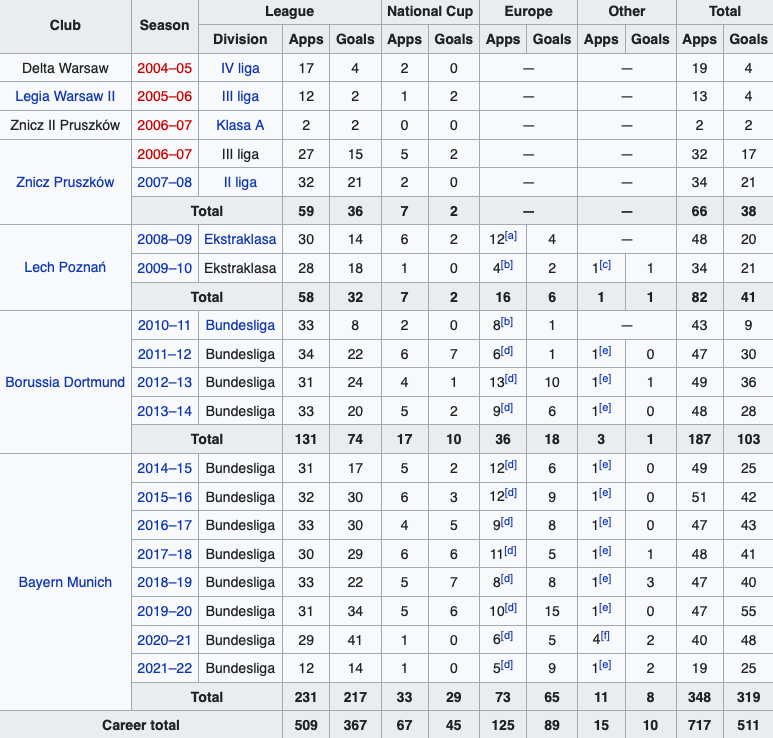Click footnote [e] in the 2018–19 Other apps
The width and height of the screenshot is (773, 738).
pyautogui.click(x=605, y=579)
